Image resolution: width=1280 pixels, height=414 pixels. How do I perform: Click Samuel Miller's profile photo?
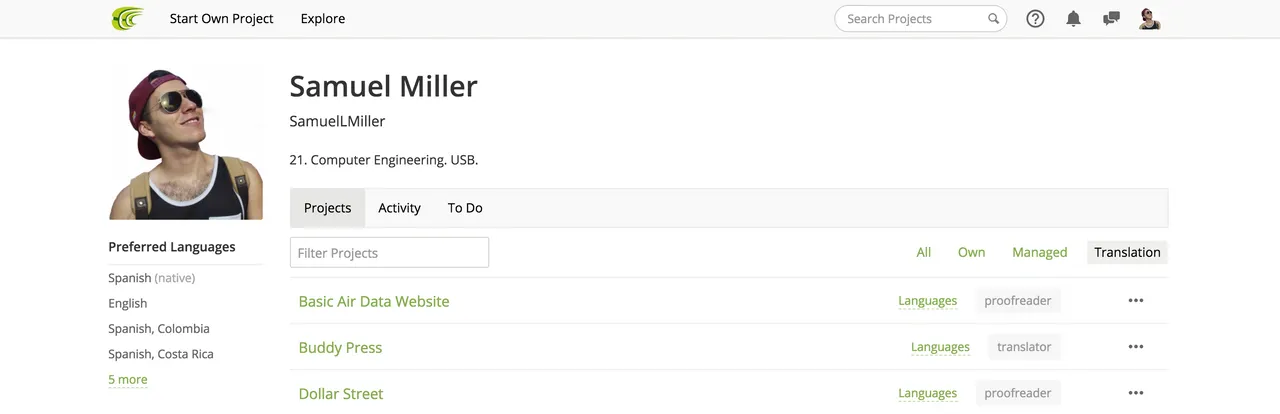(x=186, y=144)
